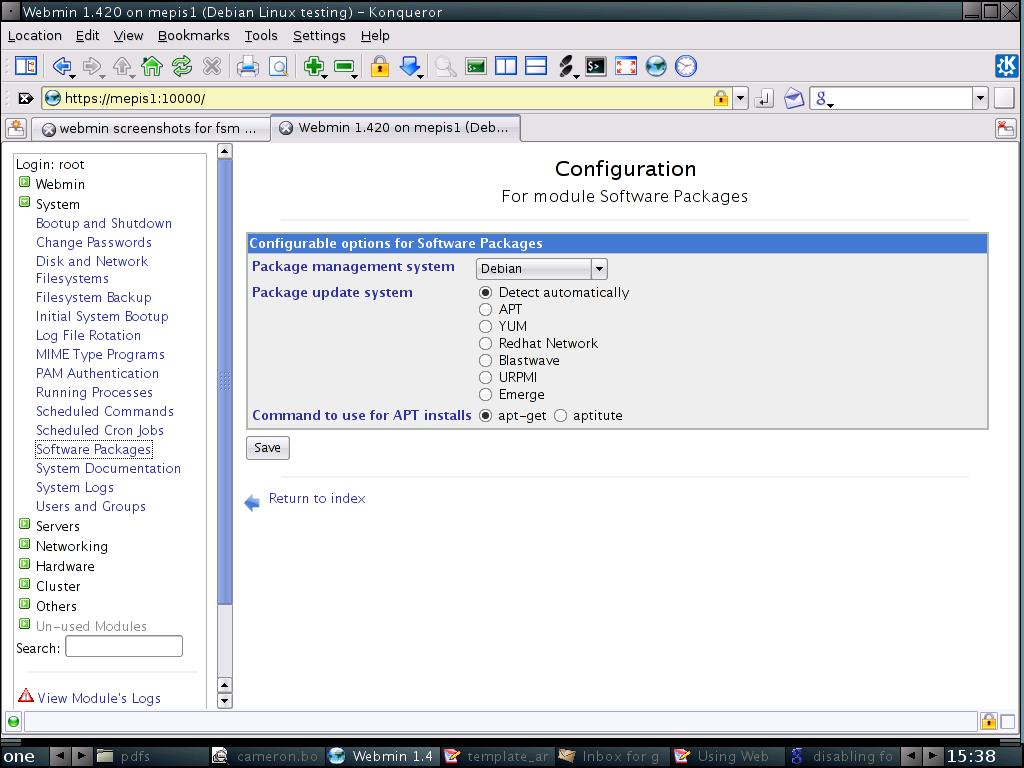The height and width of the screenshot is (768, 1024).
Task: Open Bootup and Shutdown module
Action: click(x=104, y=223)
